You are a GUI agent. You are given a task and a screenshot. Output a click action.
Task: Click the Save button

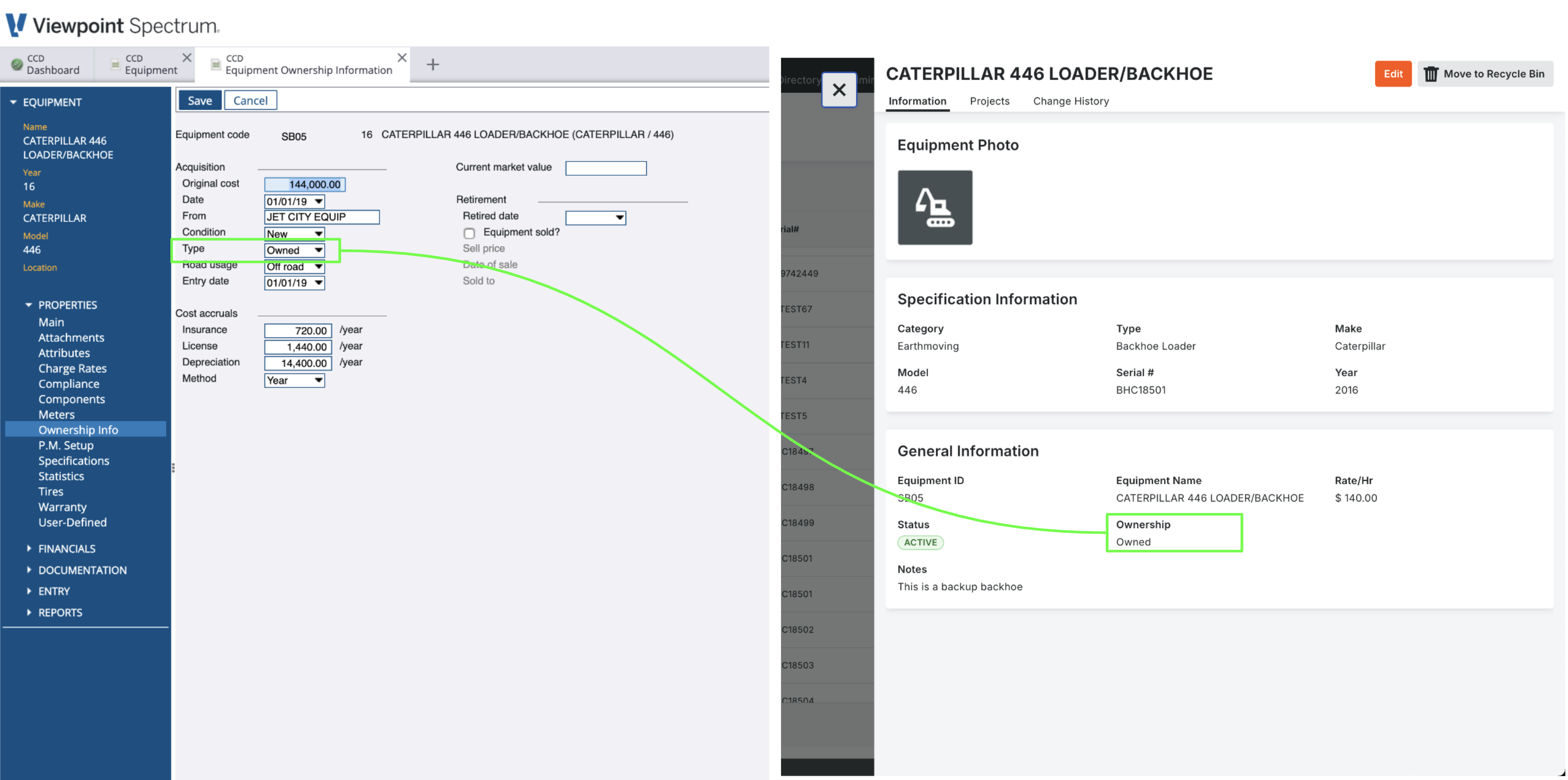tap(200, 101)
